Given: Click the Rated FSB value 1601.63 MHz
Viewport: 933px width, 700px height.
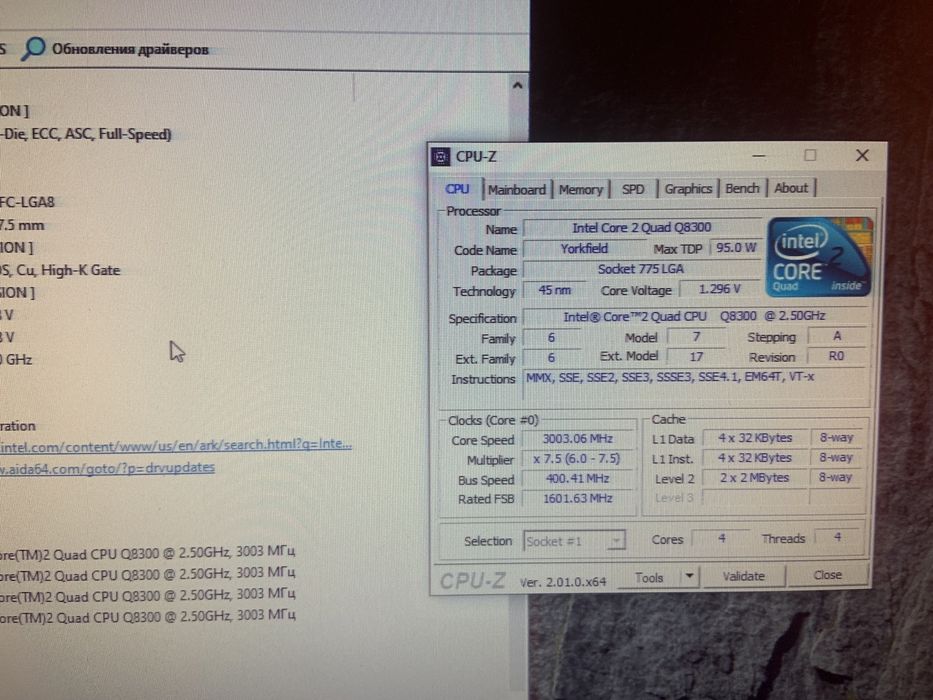Looking at the screenshot, I should 577,498.
